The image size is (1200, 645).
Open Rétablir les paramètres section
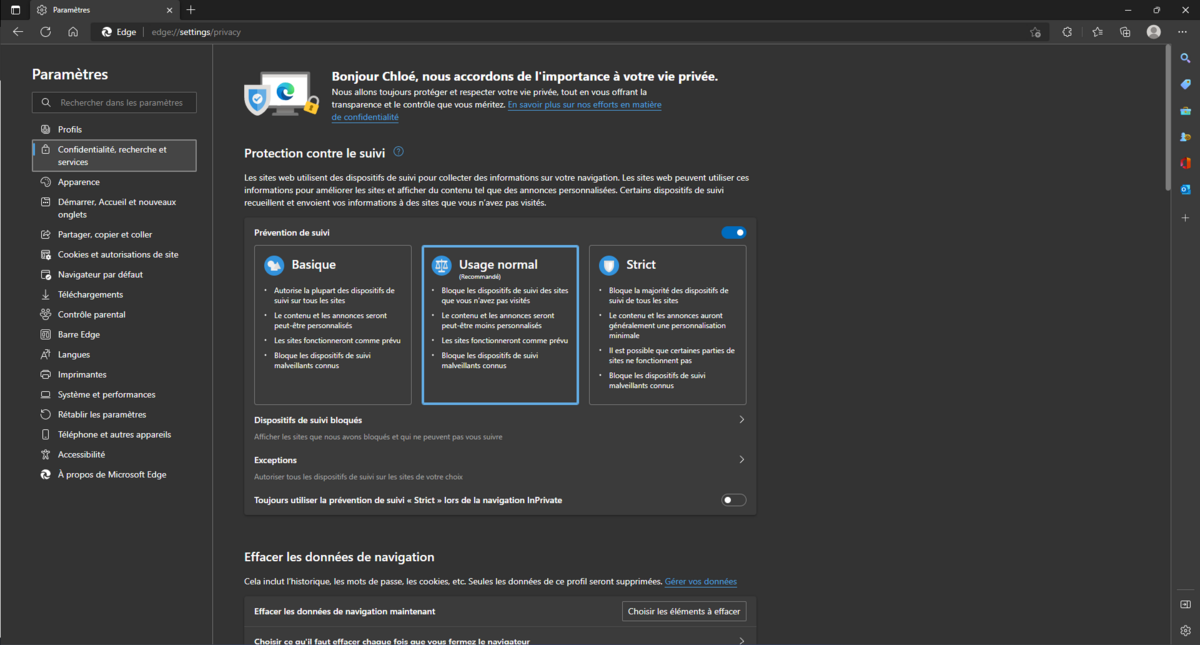coord(114,414)
